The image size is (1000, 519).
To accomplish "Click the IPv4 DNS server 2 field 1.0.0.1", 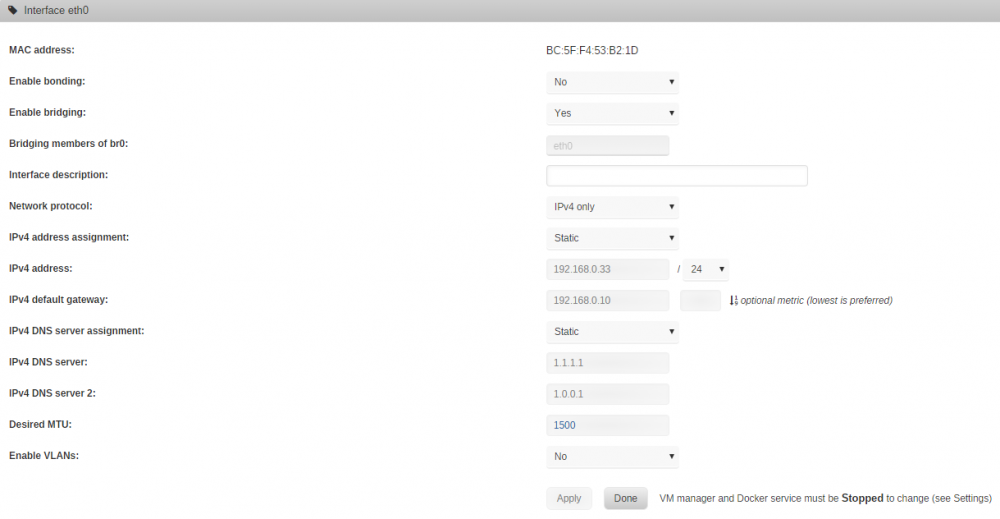I will (608, 395).
